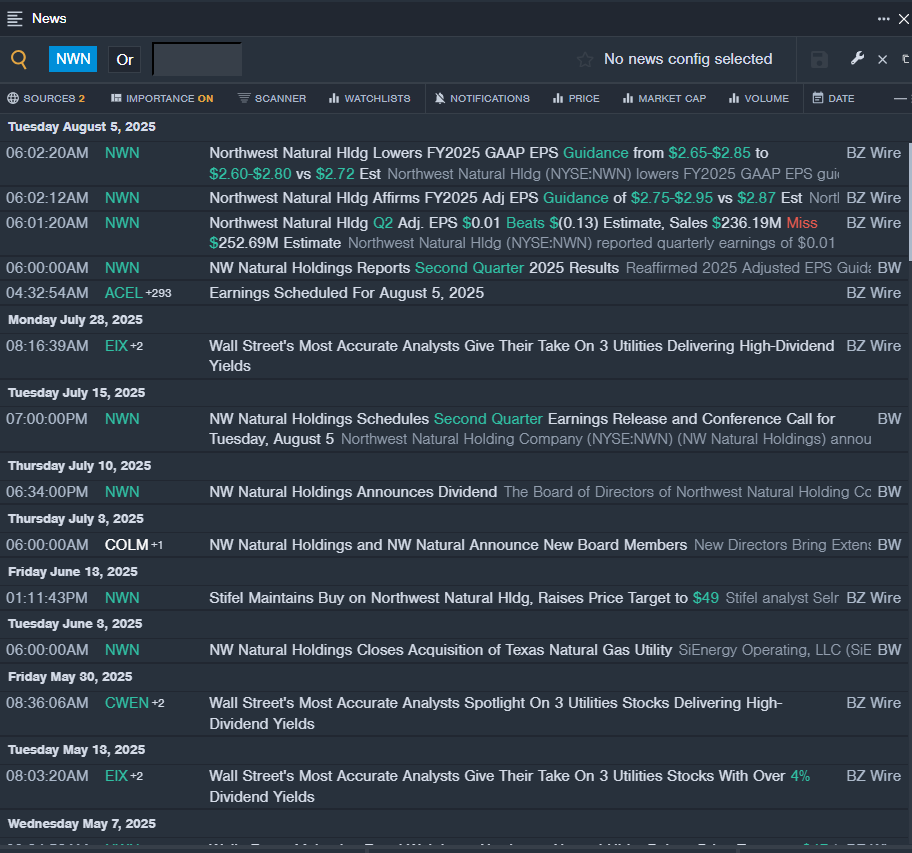The height and width of the screenshot is (853, 912).
Task: Open the three-dots more options menu
Action: tap(884, 19)
